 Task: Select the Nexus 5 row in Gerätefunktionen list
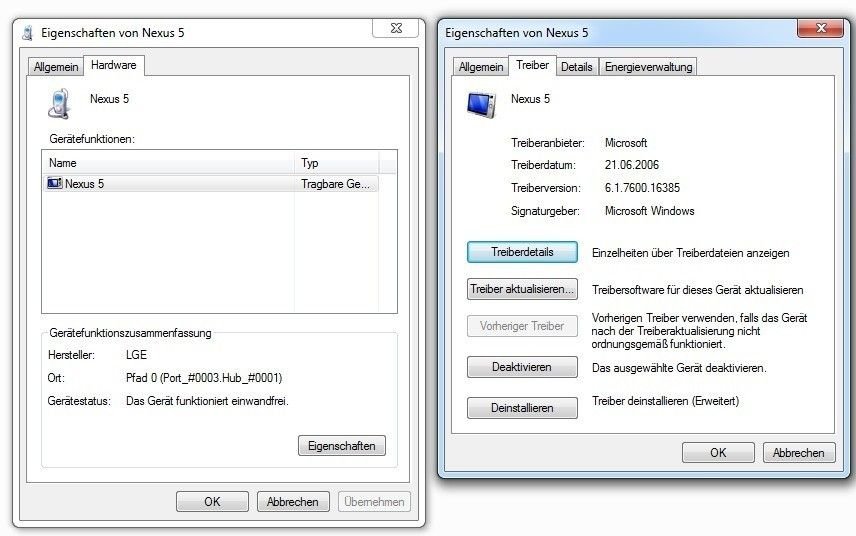(210, 183)
